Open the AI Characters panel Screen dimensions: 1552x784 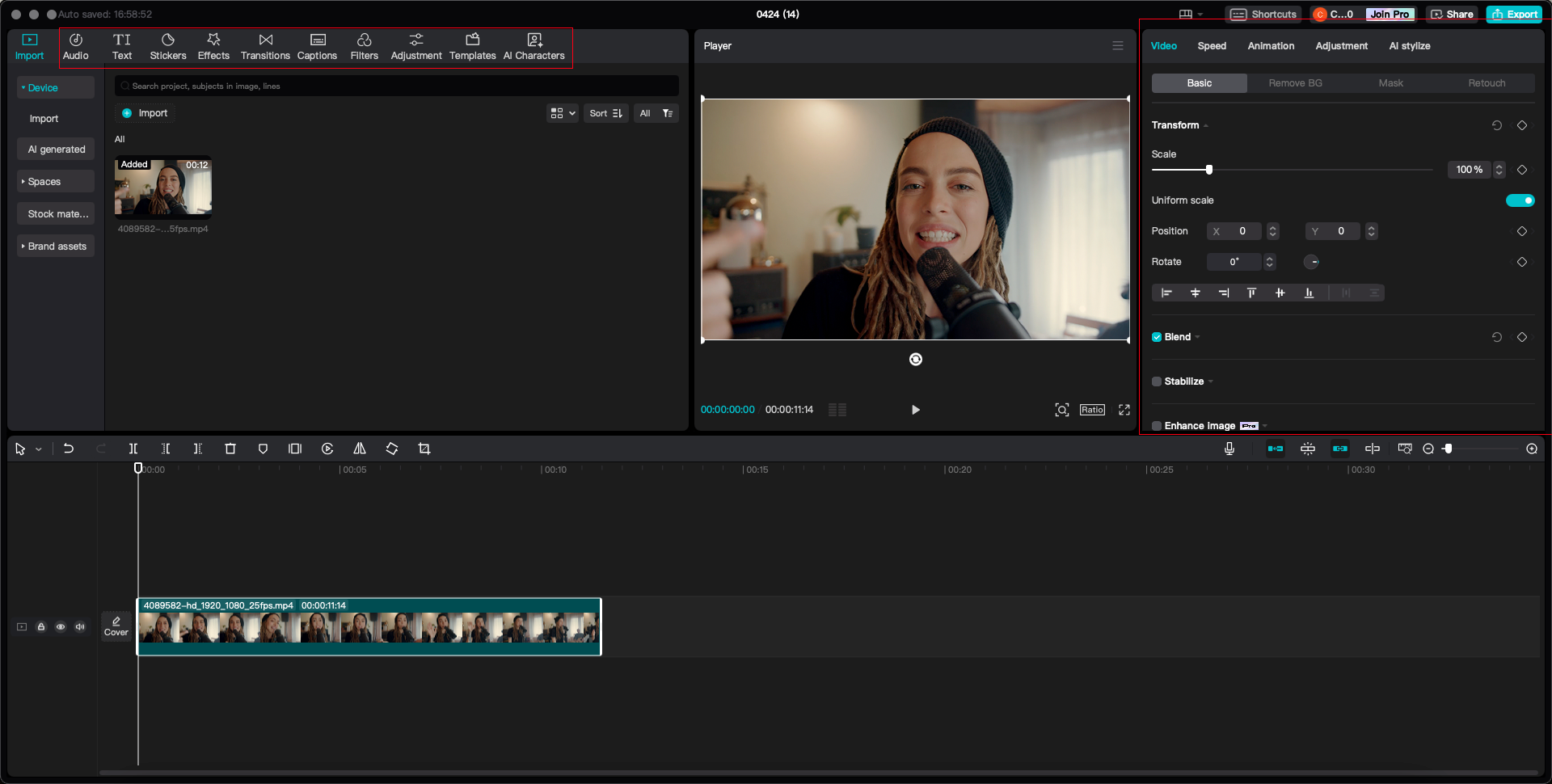(533, 46)
